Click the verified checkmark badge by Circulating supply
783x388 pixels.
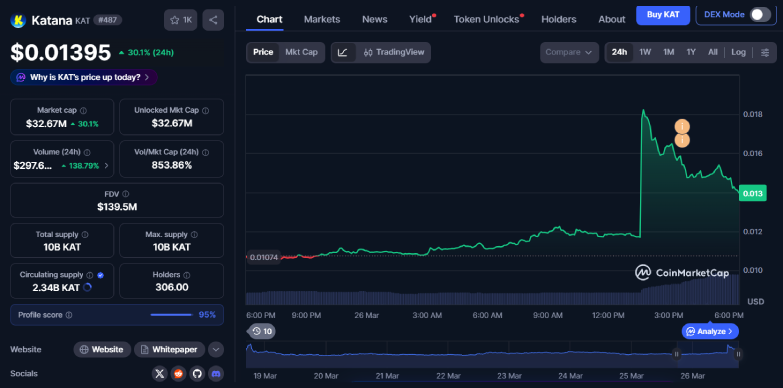(x=100, y=275)
